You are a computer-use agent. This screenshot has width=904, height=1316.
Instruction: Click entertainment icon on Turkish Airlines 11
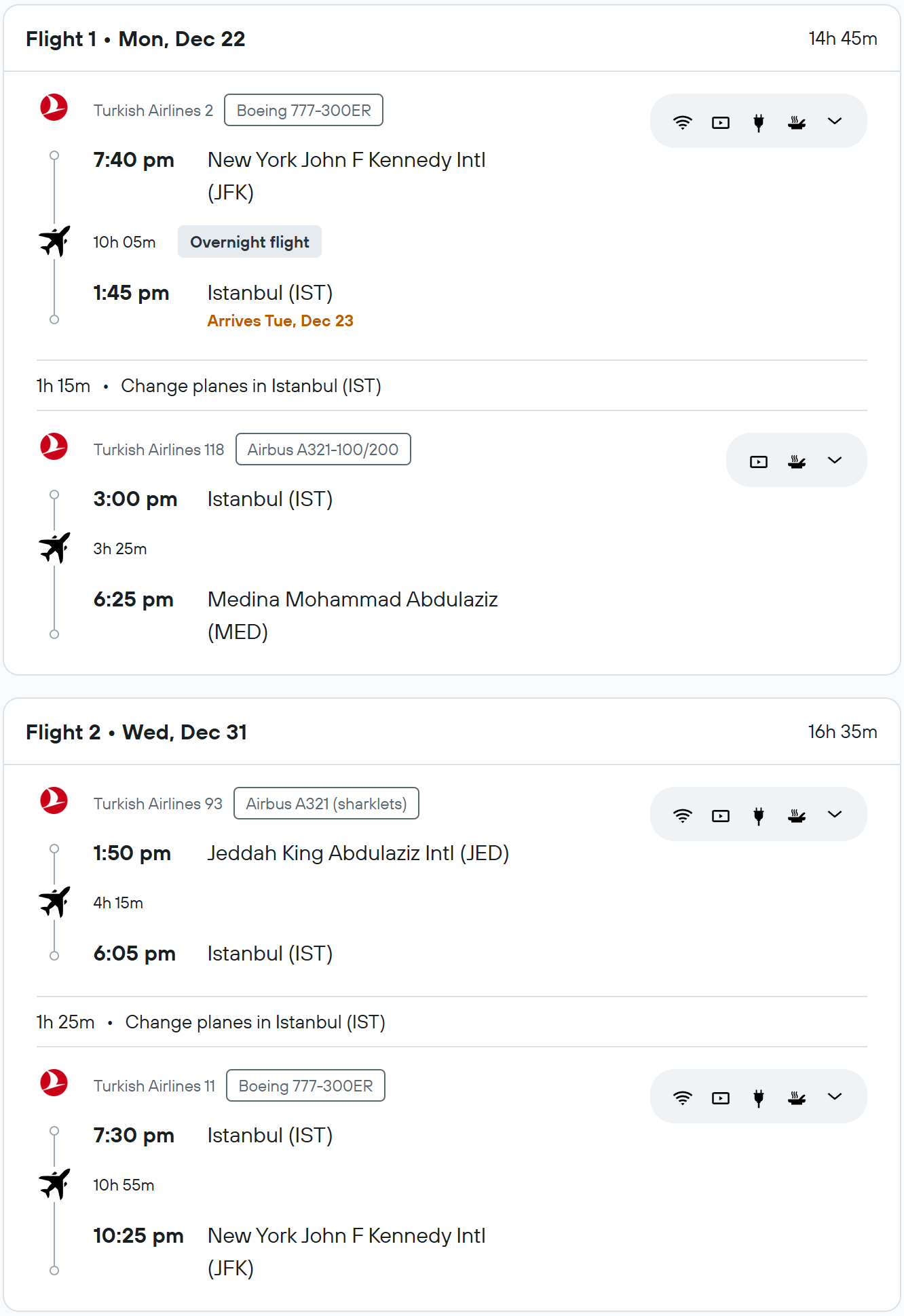coord(720,1098)
